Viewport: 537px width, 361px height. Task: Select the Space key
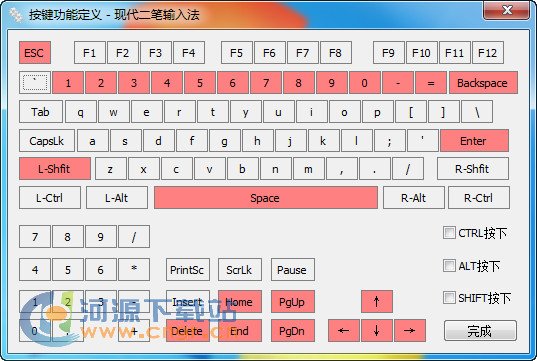(266, 198)
